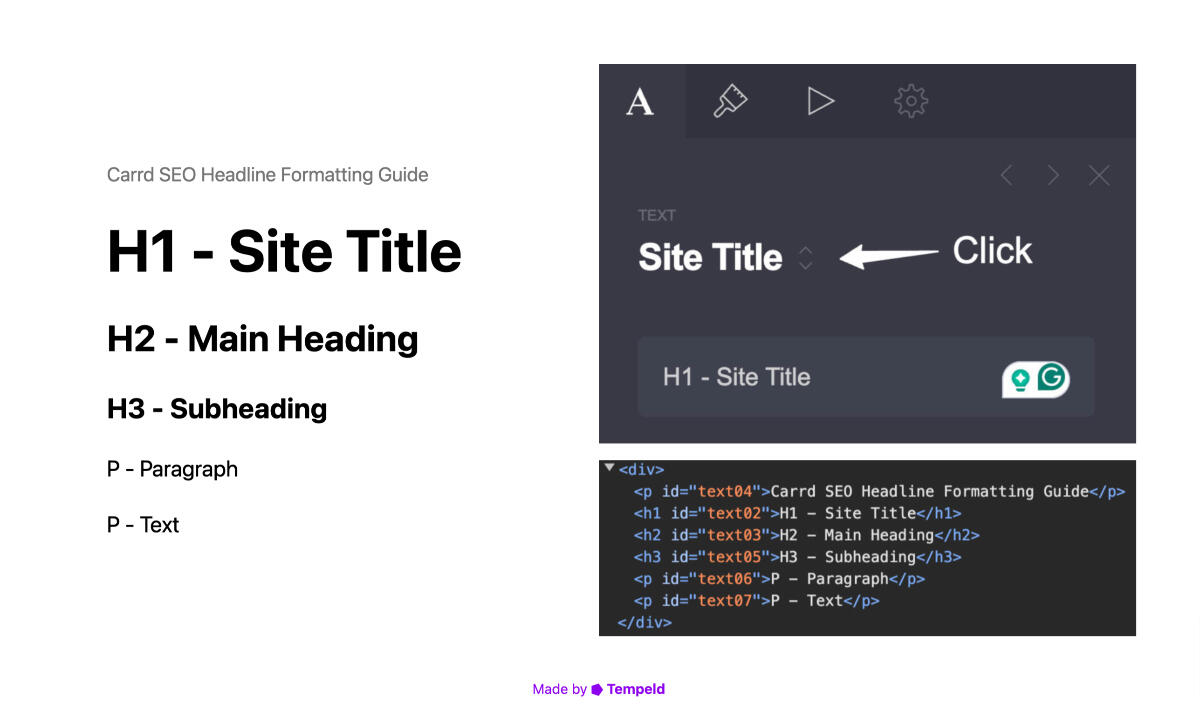This screenshot has width=1200, height=723.
Task: Click the Tempeld logo icon beside 'Made by'
Action: (x=595, y=689)
